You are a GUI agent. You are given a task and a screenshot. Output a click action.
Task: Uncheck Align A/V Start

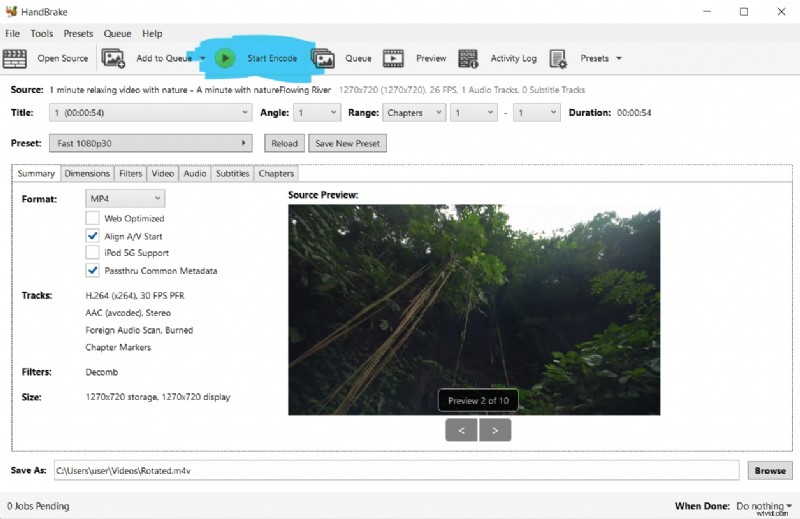[93, 236]
